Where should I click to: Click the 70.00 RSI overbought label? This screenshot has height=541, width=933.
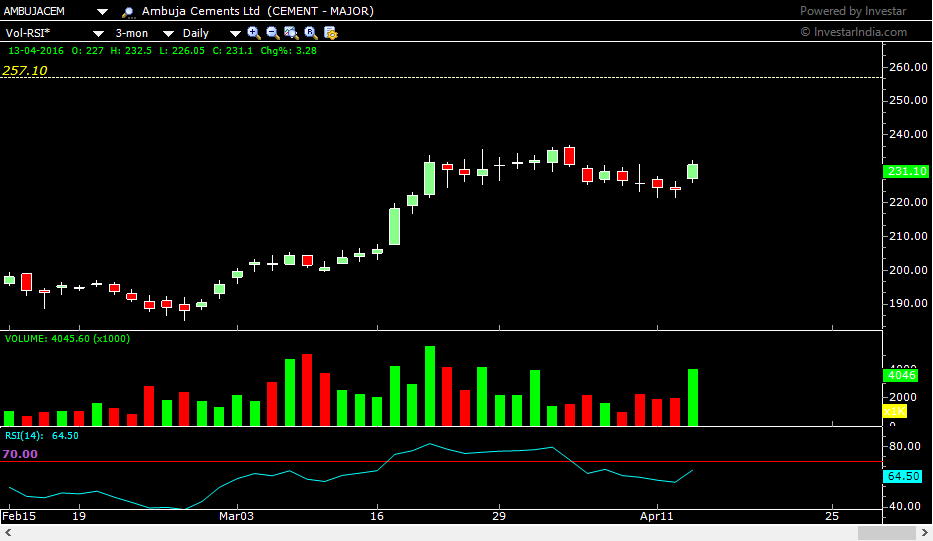tap(20, 454)
